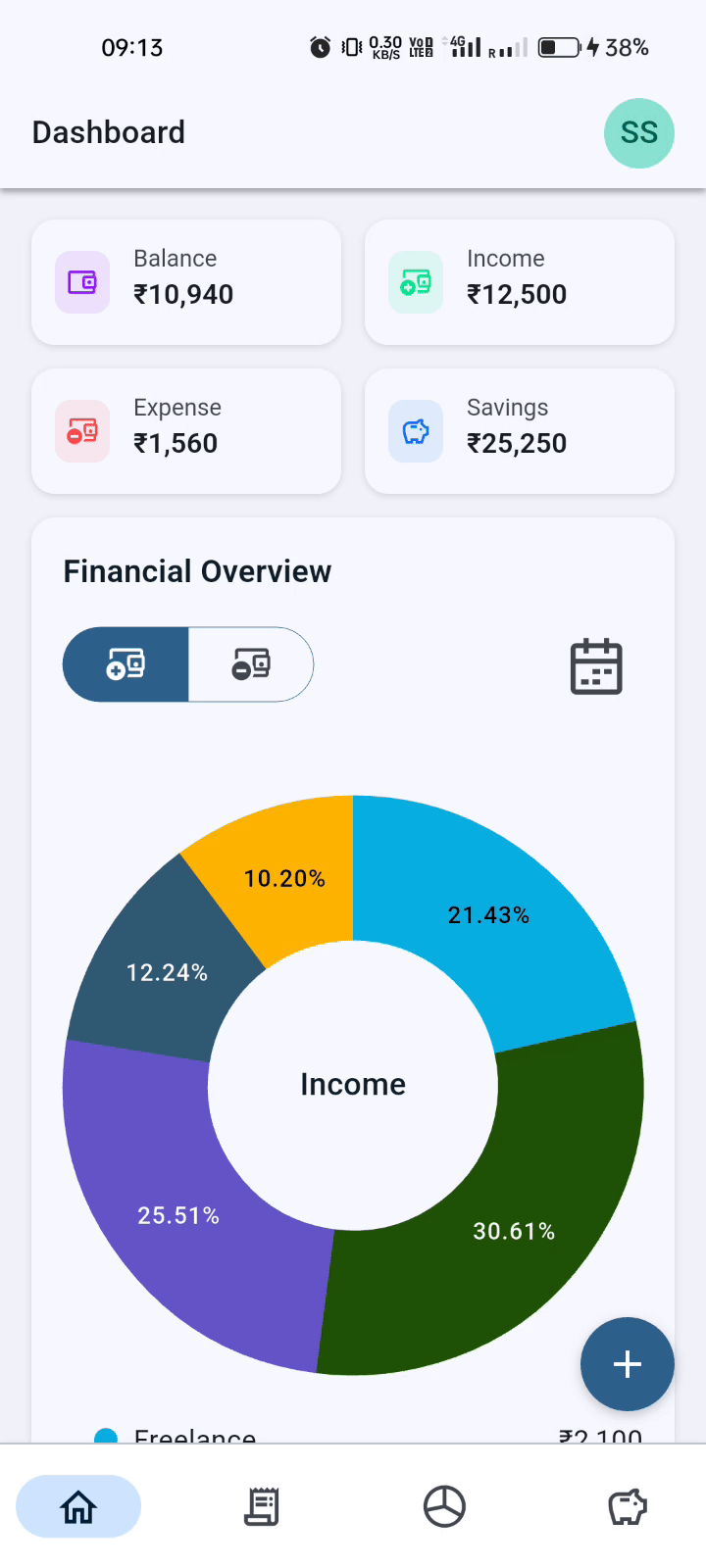Tap the purple Balance wallet icon
Image resolution: width=706 pixels, height=1568 pixels.
[x=82, y=282]
